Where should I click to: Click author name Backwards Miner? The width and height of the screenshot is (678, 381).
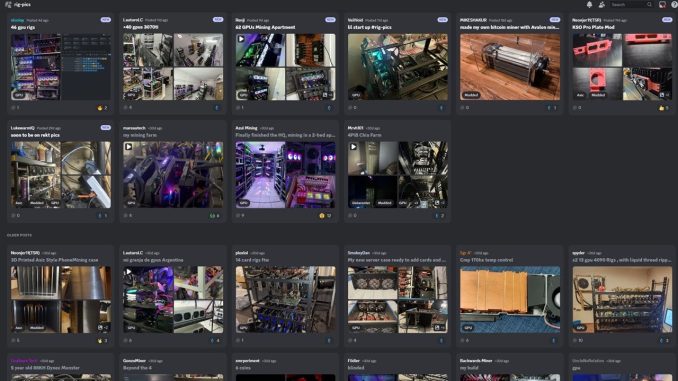pos(477,360)
